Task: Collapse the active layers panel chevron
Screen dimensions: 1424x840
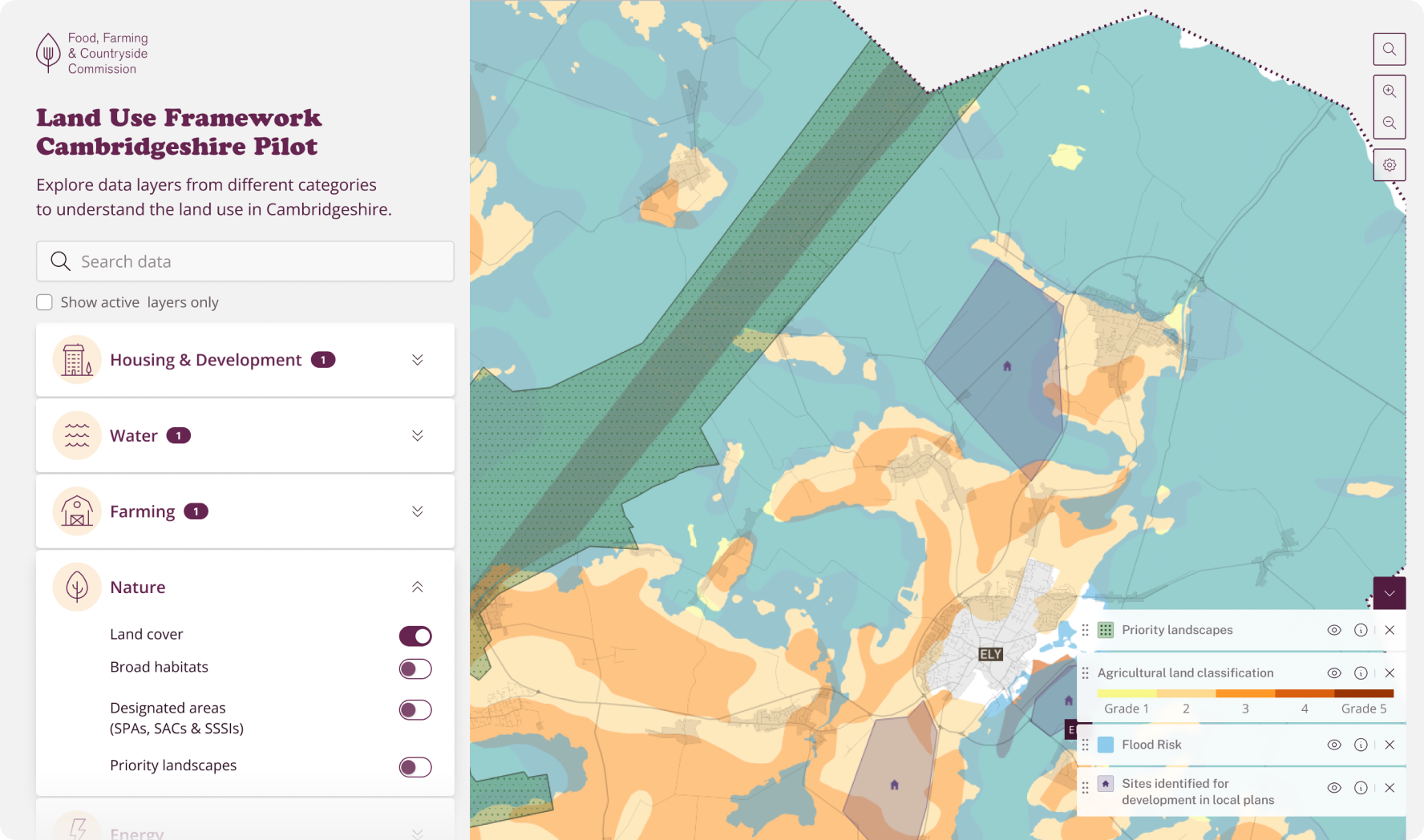Action: (1390, 594)
